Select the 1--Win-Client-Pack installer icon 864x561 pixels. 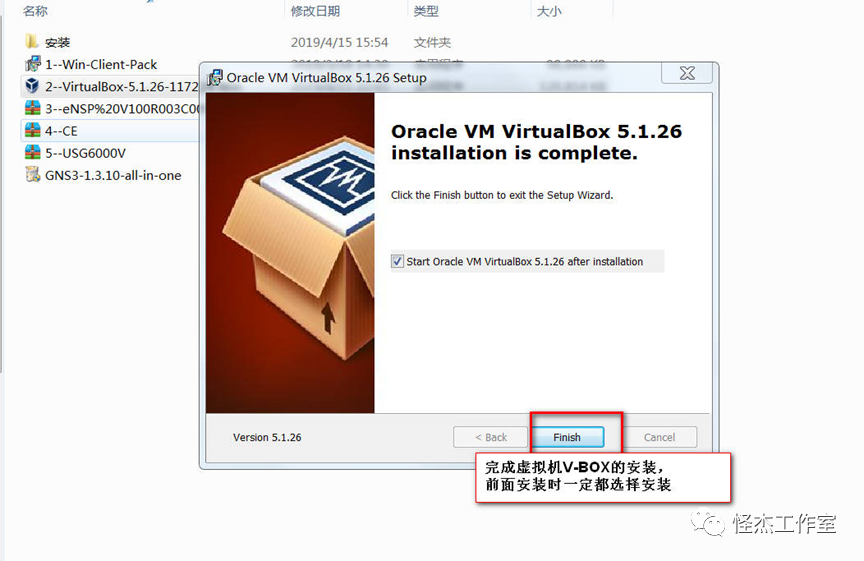(33, 64)
